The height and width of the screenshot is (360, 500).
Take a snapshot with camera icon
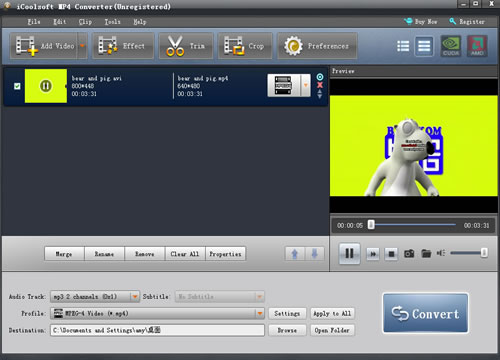(409, 254)
